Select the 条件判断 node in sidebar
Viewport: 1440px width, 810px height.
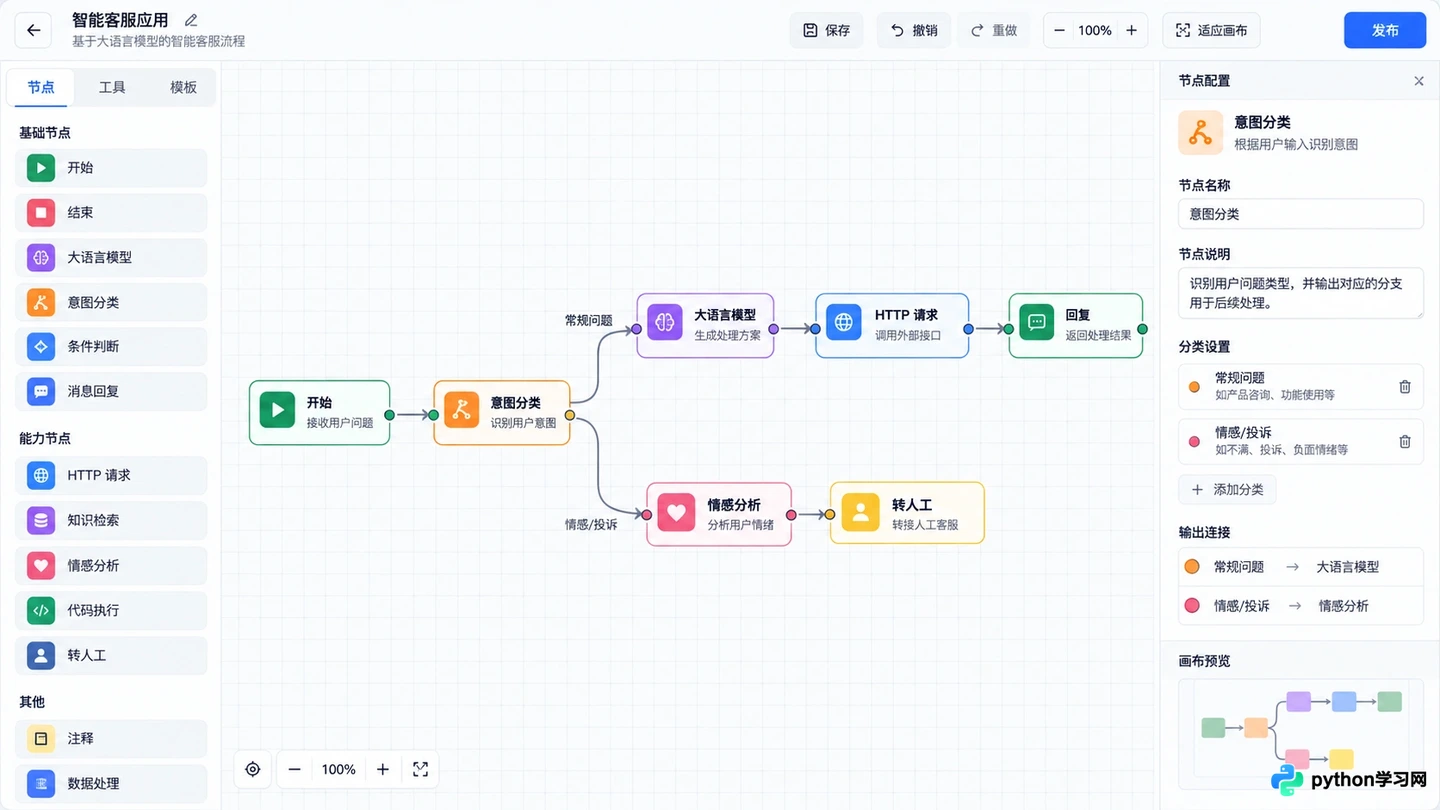click(x=111, y=346)
